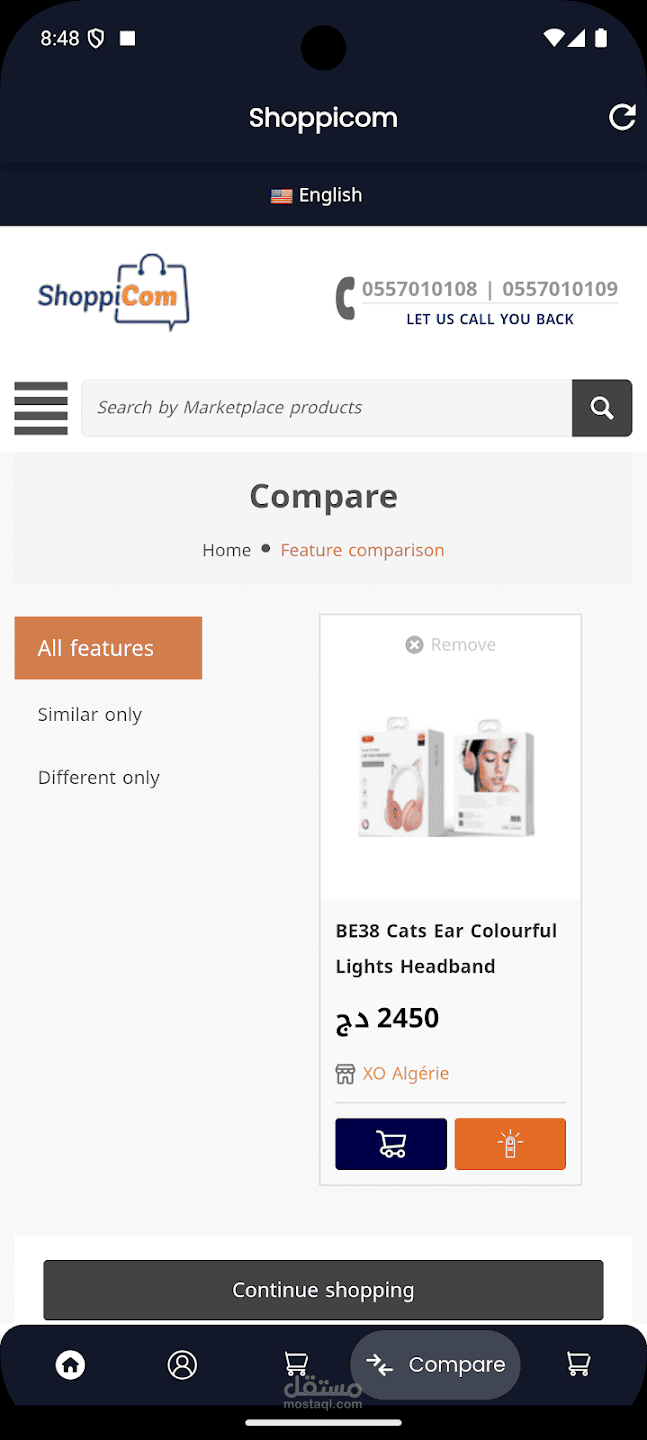This screenshot has width=647, height=1440.
Task: Tap the ShoppiCom logo
Action: click(113, 292)
